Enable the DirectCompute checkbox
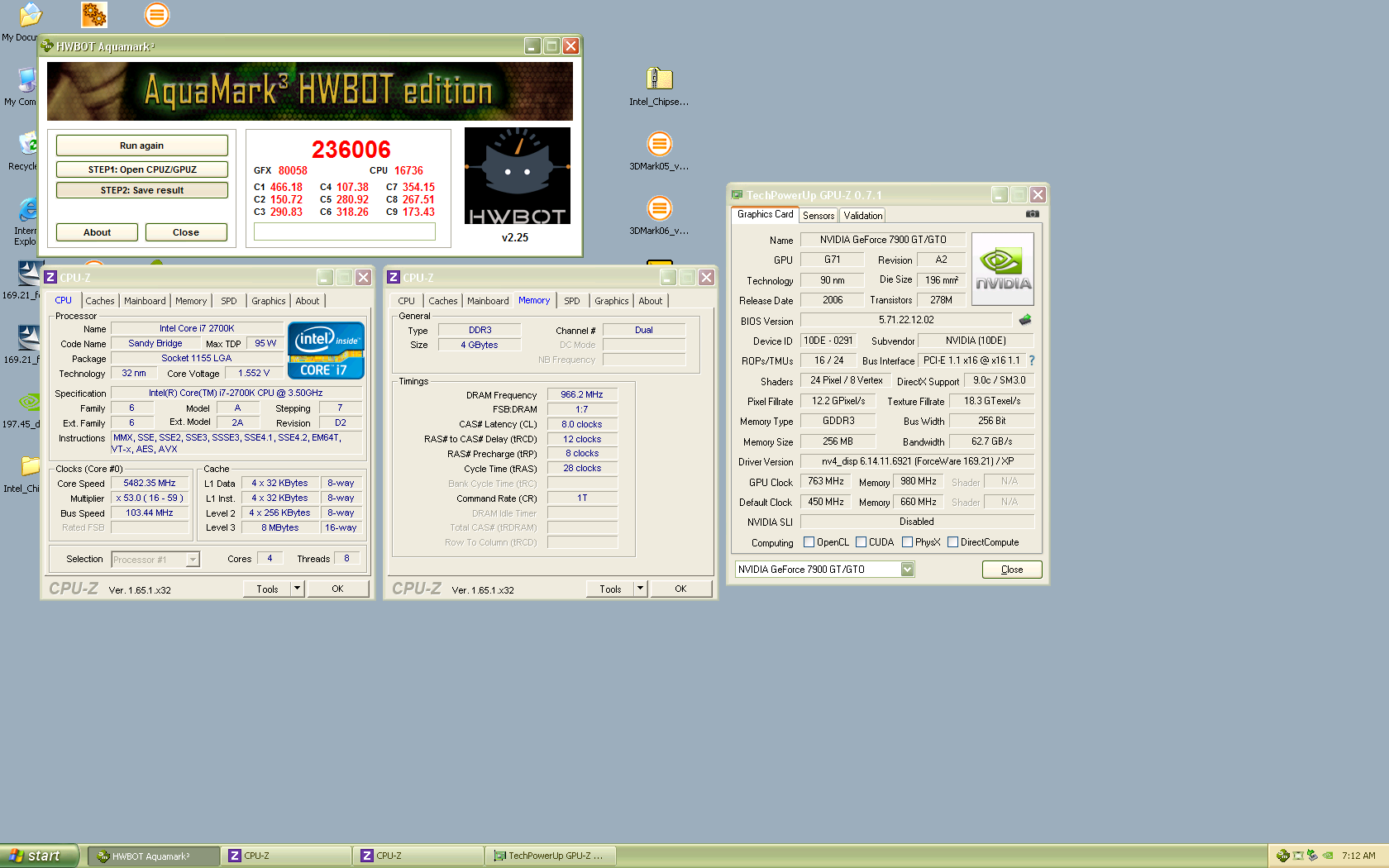 tap(952, 542)
